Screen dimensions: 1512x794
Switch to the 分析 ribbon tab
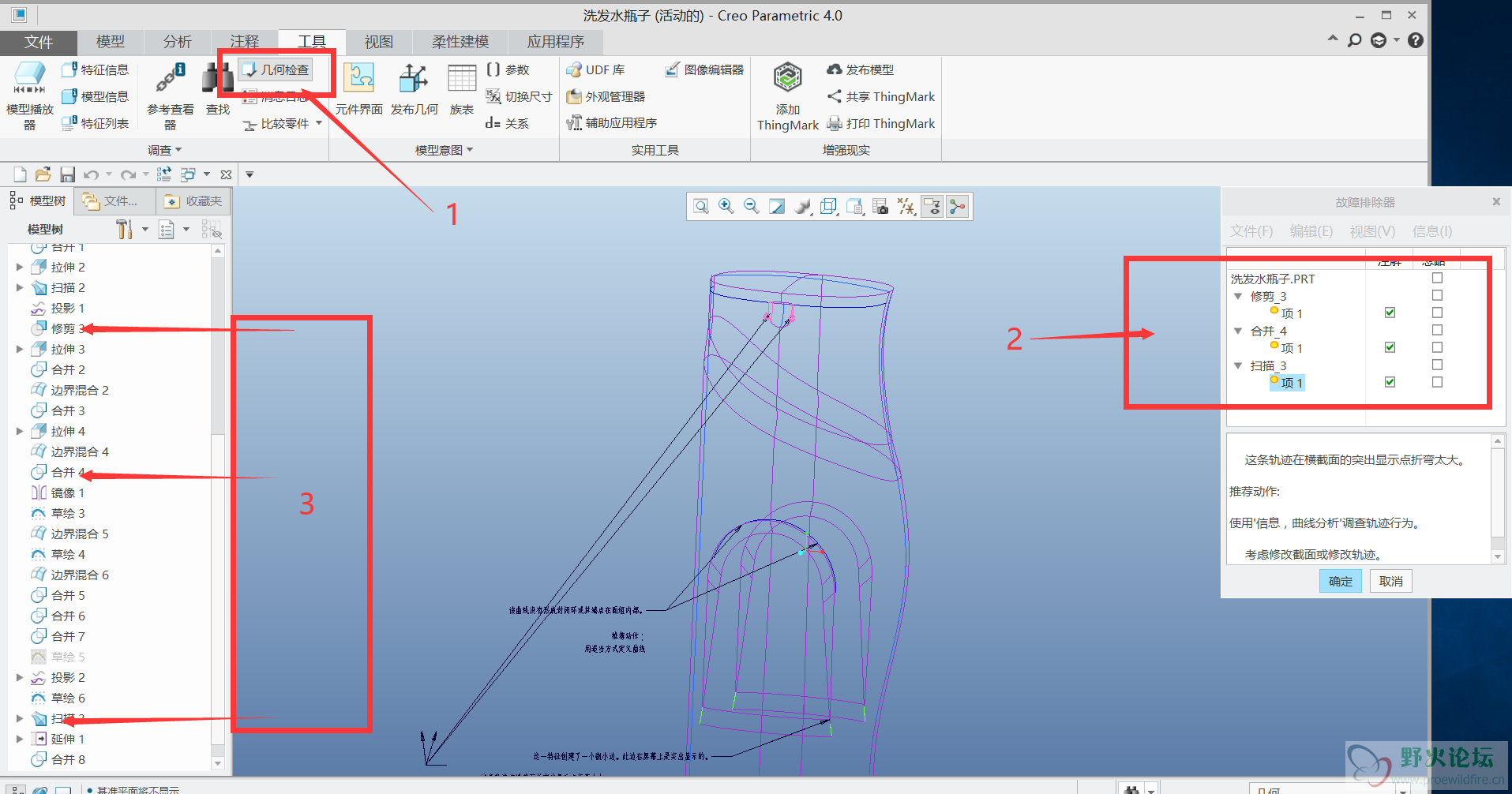178,42
